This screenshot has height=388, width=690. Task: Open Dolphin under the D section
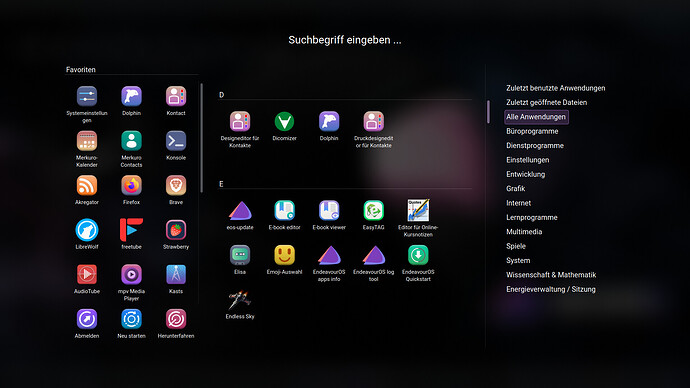(329, 121)
